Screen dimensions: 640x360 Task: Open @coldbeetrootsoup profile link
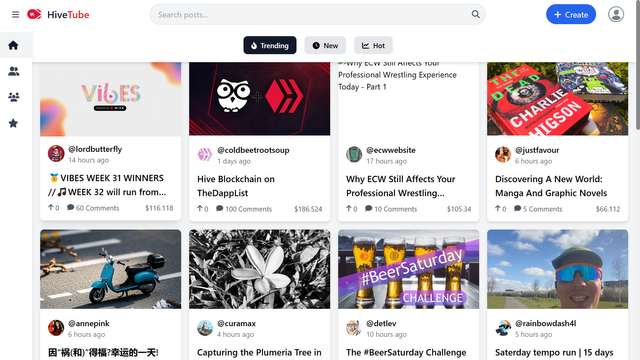coord(253,150)
